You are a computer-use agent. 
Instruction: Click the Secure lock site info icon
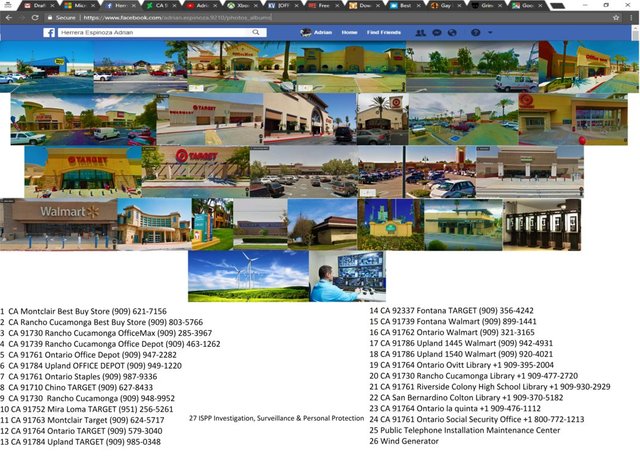pos(50,18)
